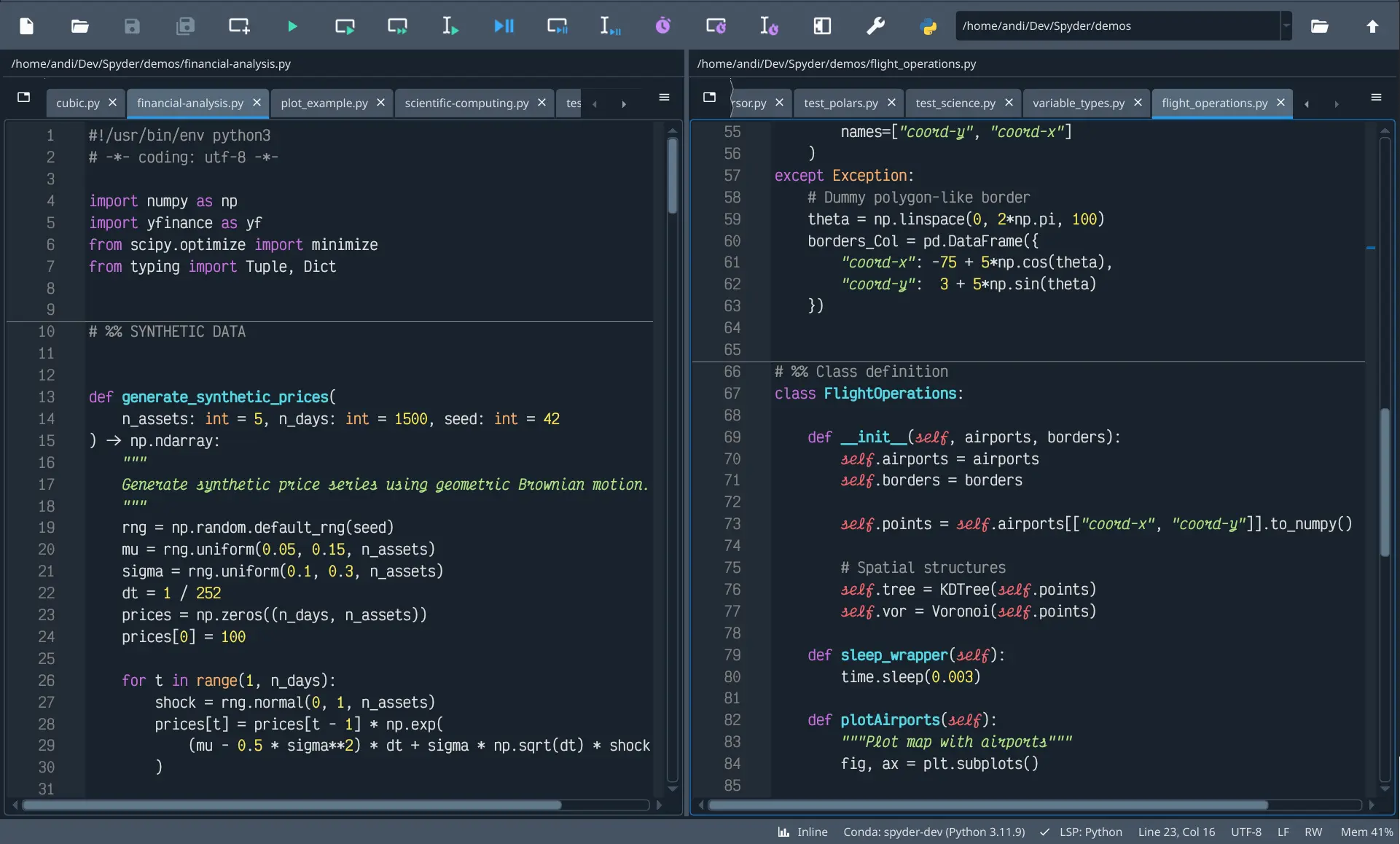The image size is (1400, 844).
Task: Switch to the cubic.py tab
Action: 78,103
